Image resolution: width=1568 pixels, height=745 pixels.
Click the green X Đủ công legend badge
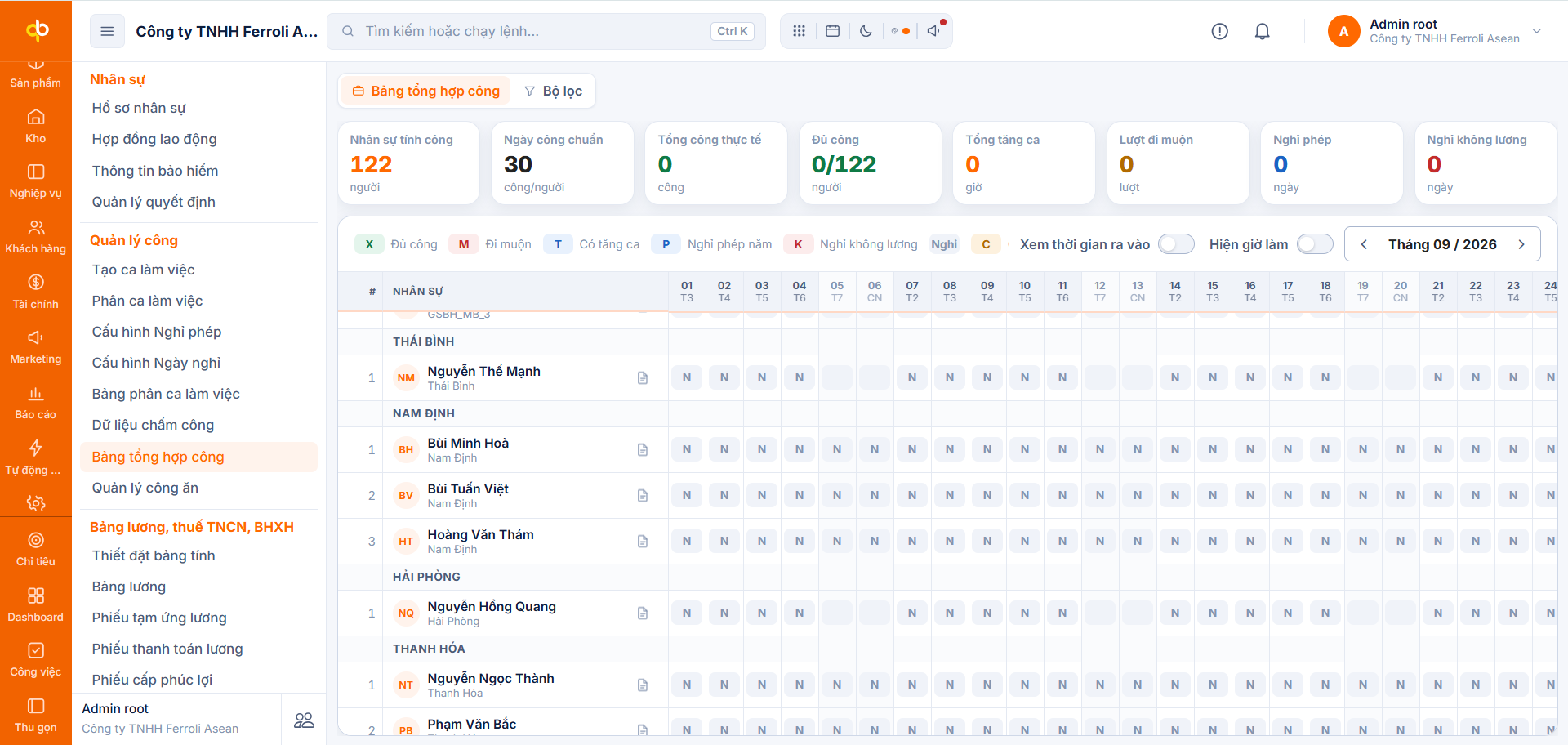pos(369,244)
